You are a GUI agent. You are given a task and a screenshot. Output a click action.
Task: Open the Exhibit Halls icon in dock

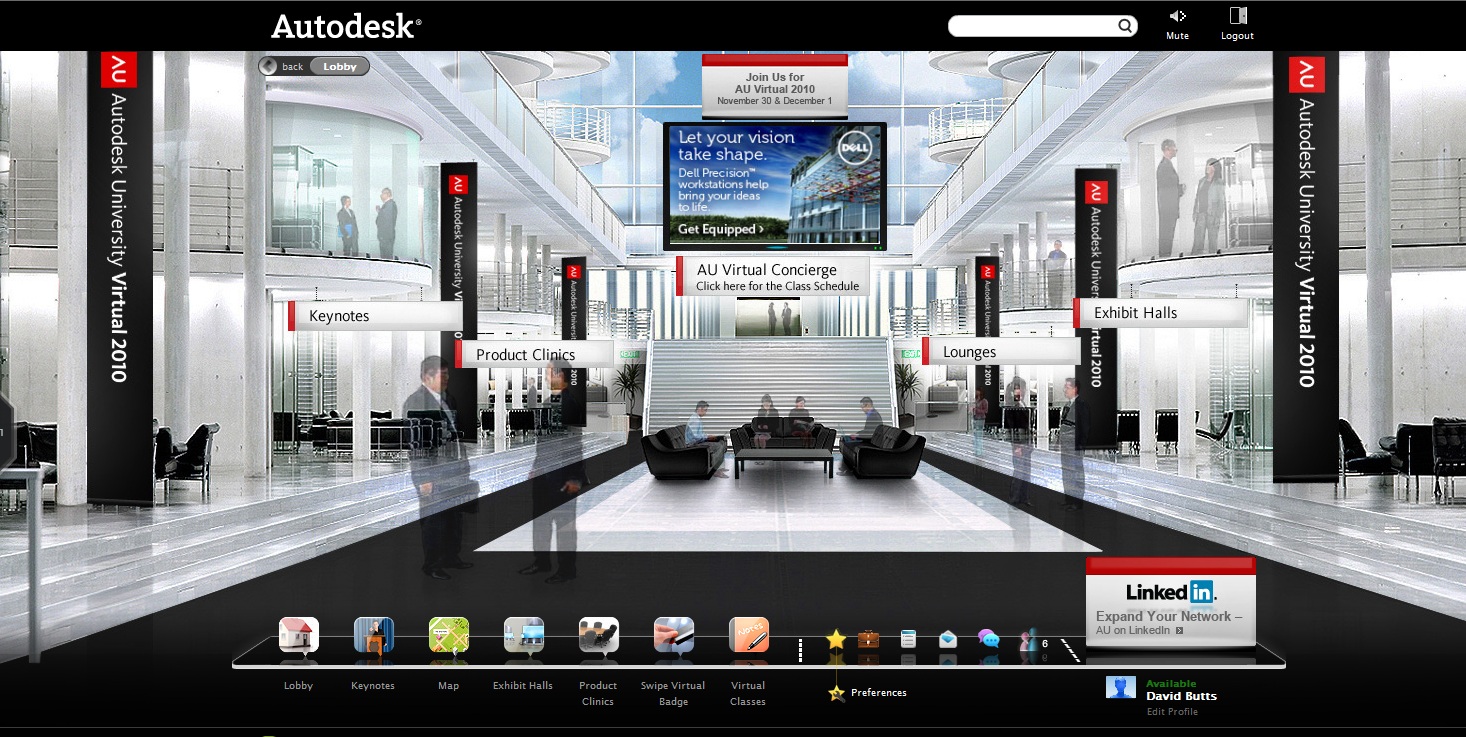[523, 635]
